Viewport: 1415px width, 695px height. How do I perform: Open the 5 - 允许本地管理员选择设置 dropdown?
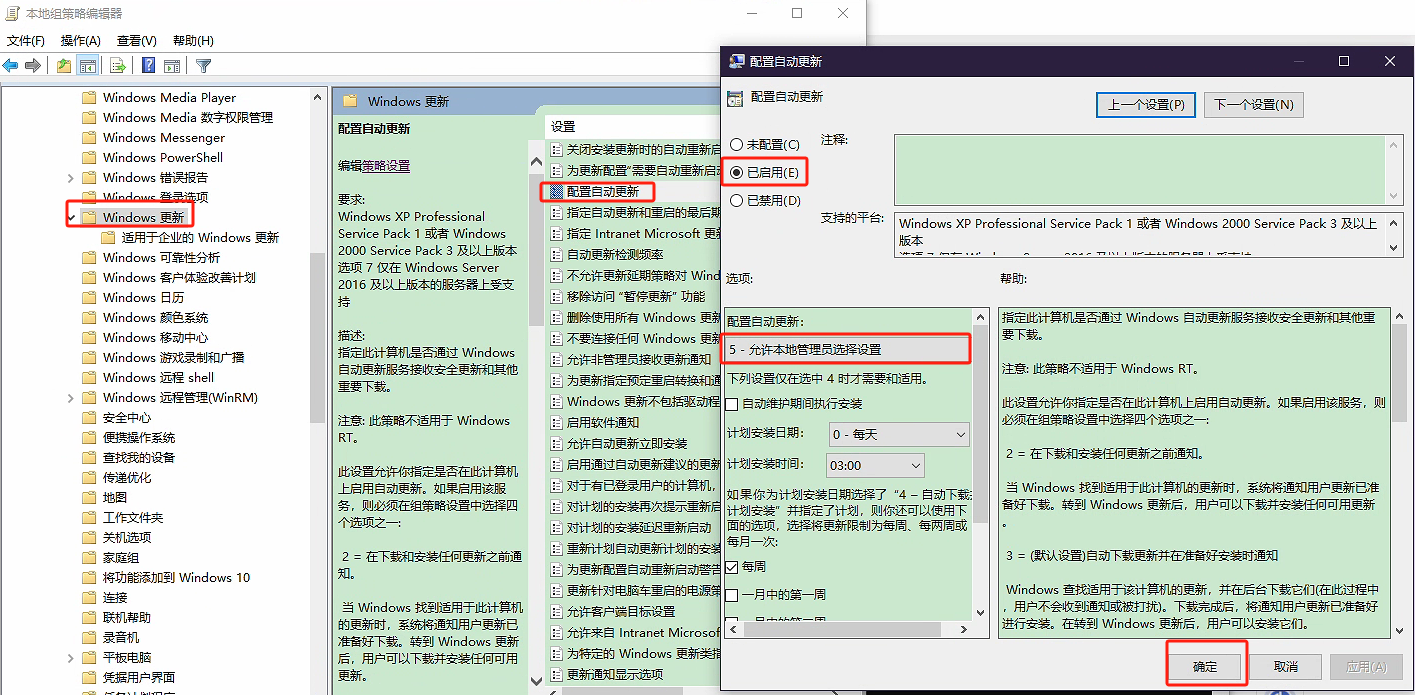[846, 349]
